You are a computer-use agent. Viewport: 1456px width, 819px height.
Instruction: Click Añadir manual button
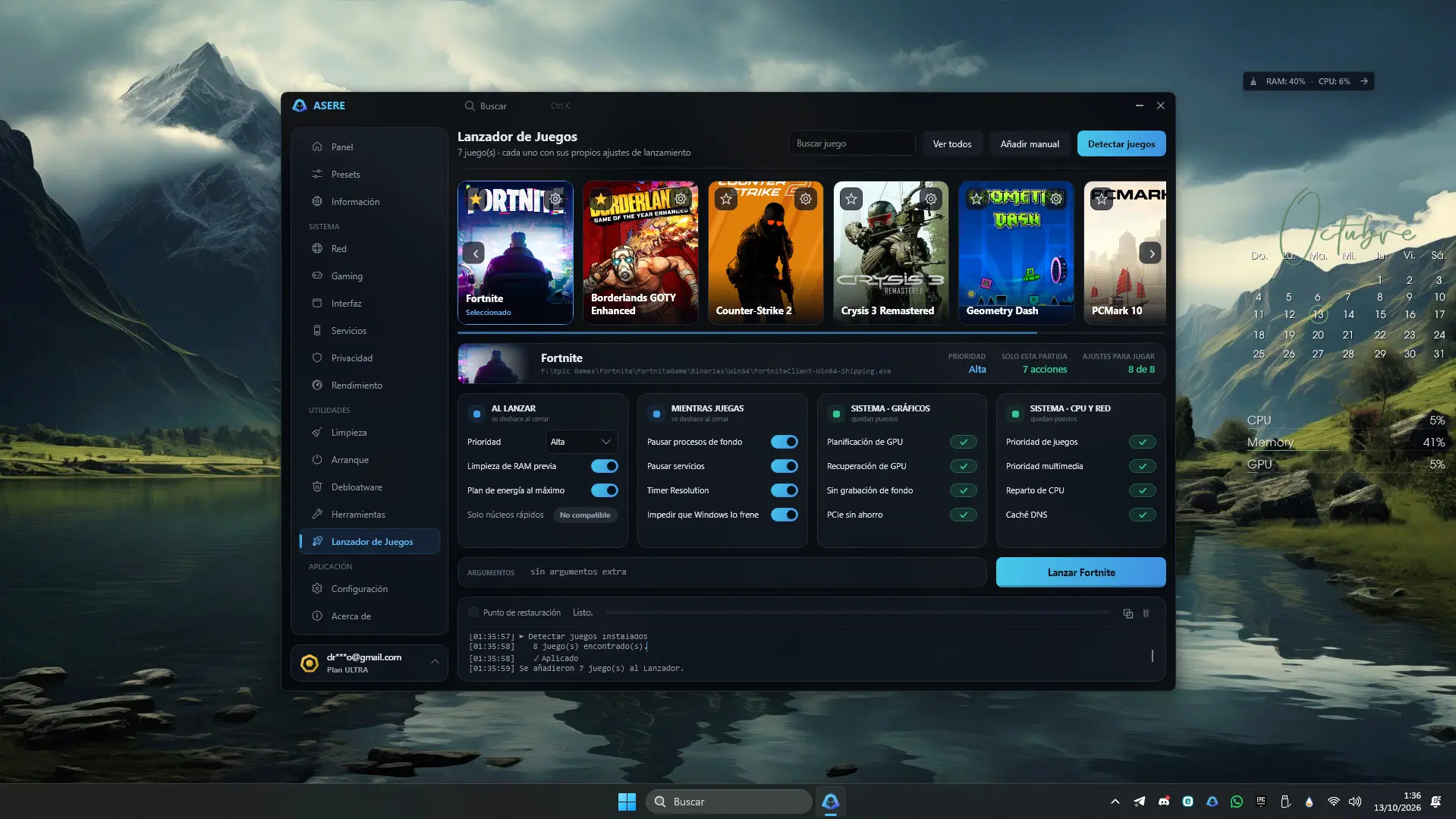1030,143
